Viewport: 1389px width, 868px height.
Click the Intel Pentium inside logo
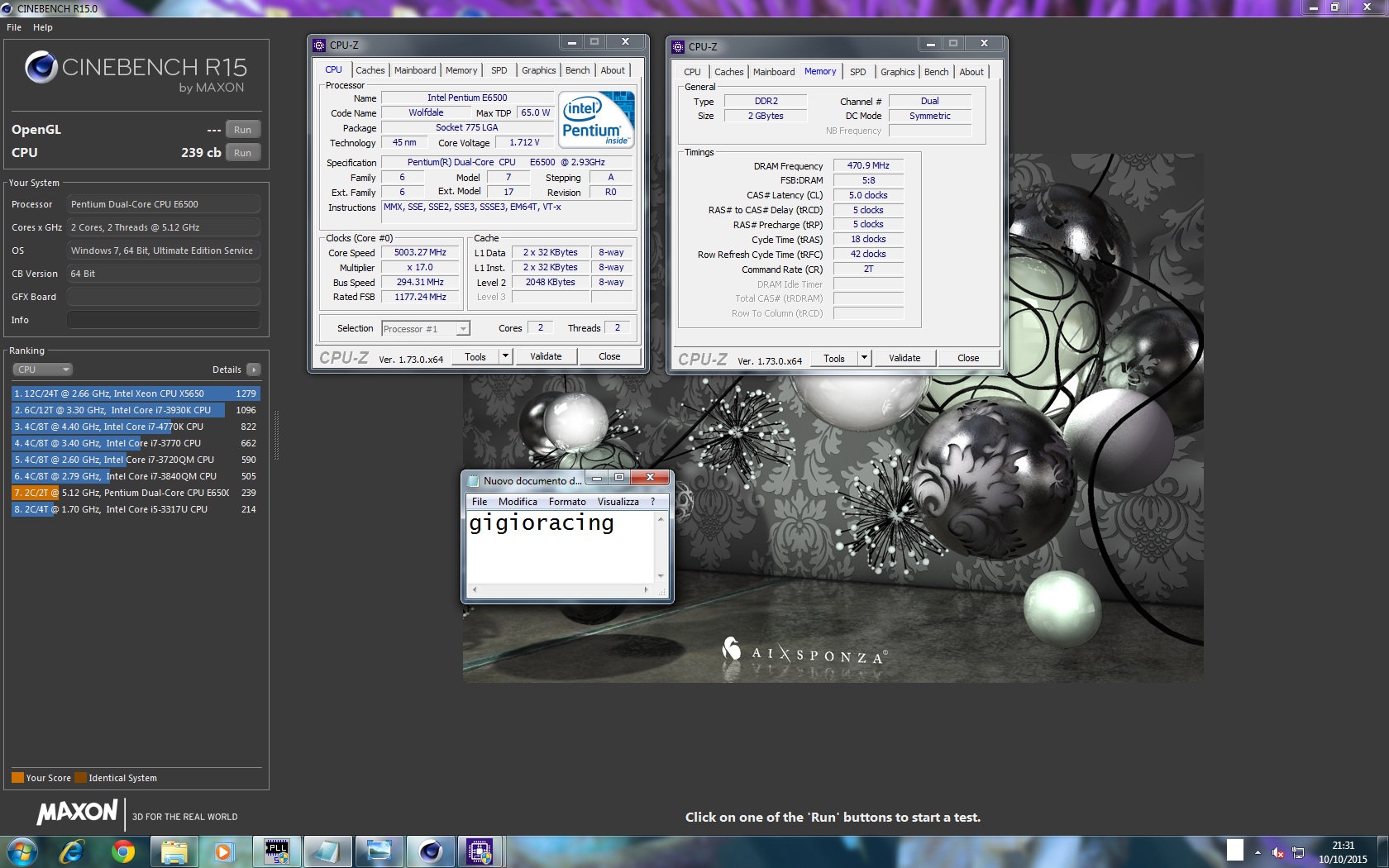pyautogui.click(x=597, y=119)
